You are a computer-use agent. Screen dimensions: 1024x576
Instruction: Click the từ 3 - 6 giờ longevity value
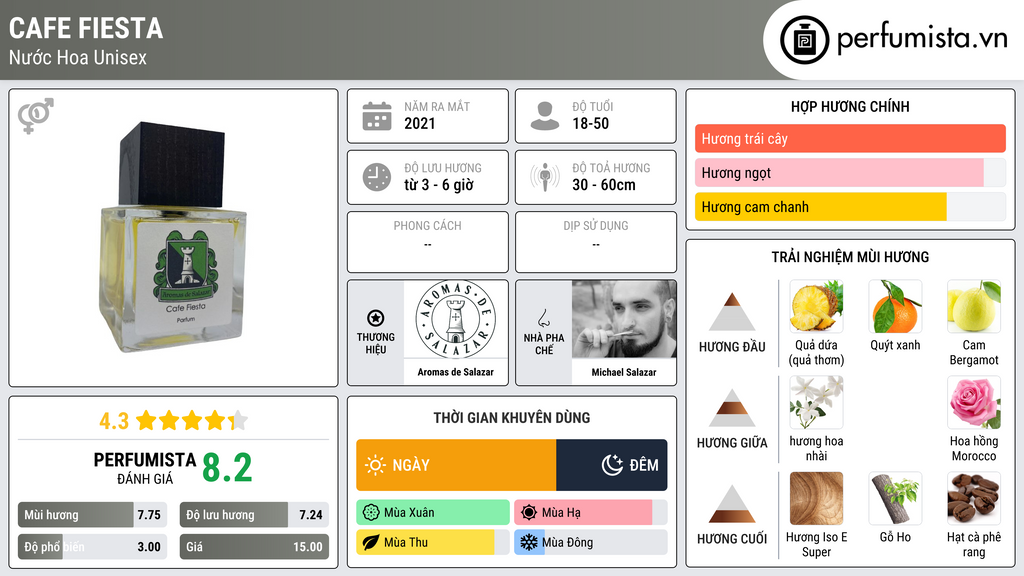[438, 185]
